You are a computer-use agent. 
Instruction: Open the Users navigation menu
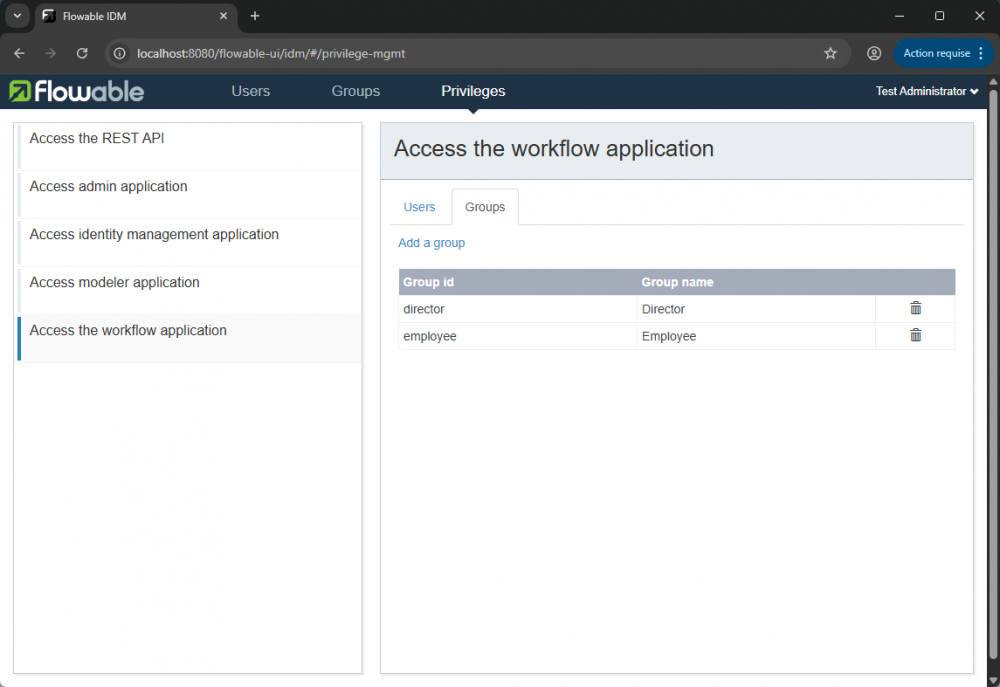(250, 91)
